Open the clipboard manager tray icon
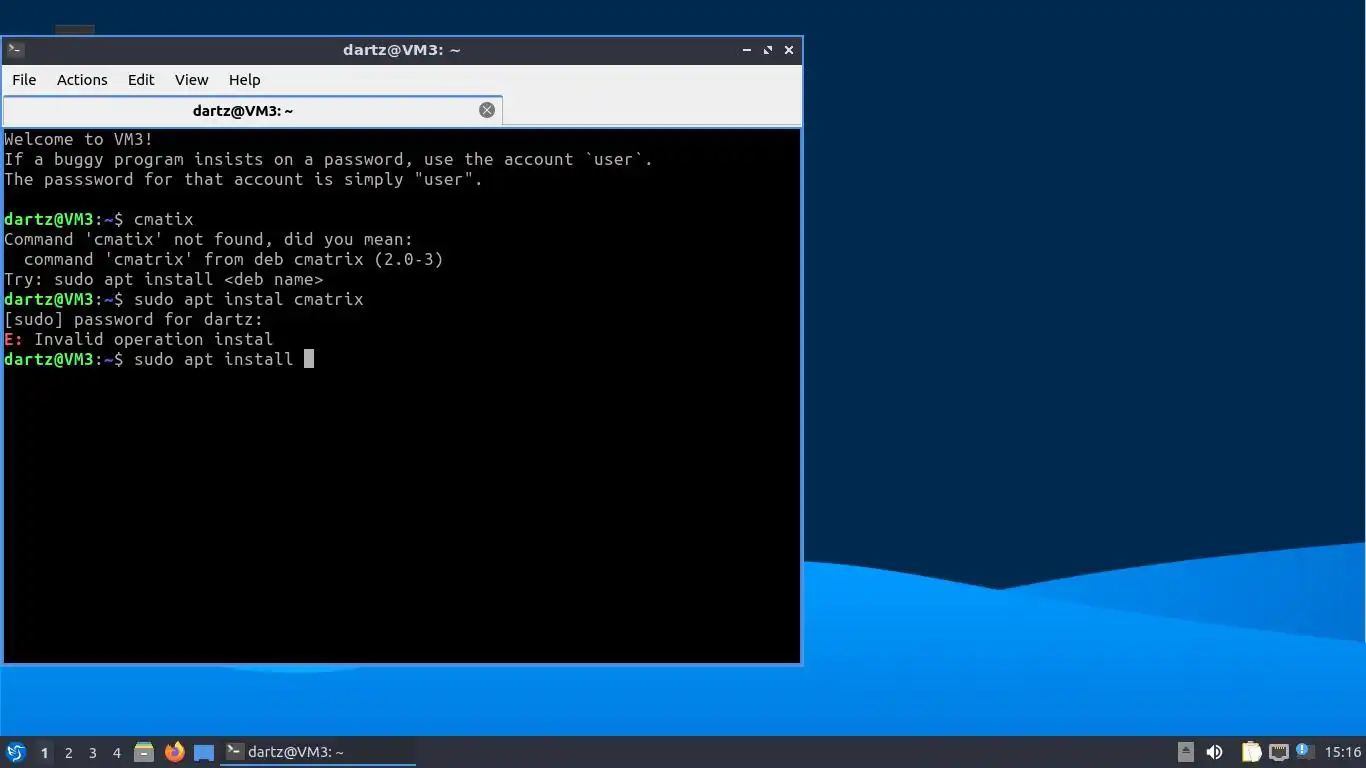The height and width of the screenshot is (768, 1366). tap(1251, 752)
